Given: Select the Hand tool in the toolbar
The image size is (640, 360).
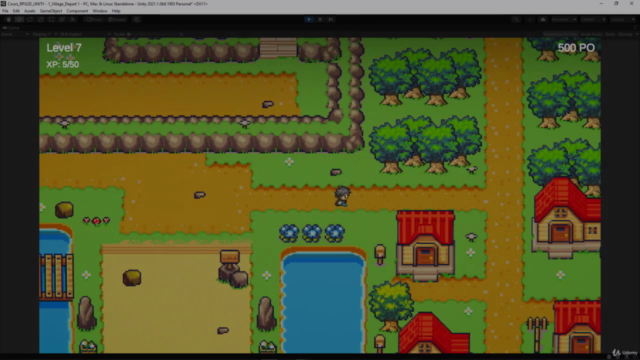Looking at the screenshot, I should pyautogui.click(x=9, y=19).
